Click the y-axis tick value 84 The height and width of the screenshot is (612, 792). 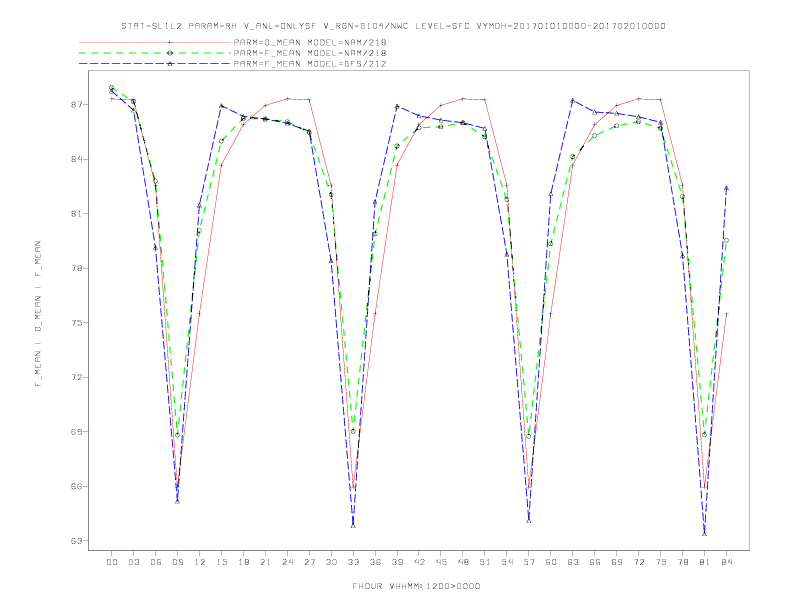click(x=76, y=159)
